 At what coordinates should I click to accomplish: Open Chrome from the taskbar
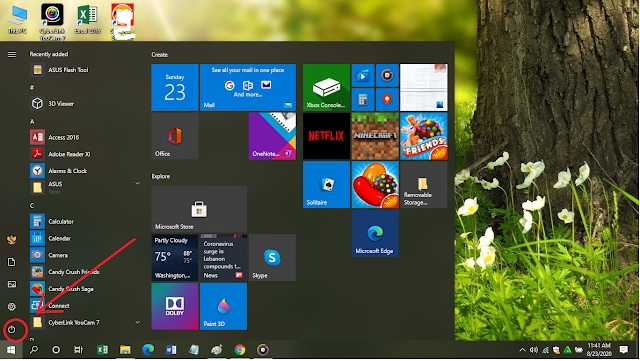point(240,350)
